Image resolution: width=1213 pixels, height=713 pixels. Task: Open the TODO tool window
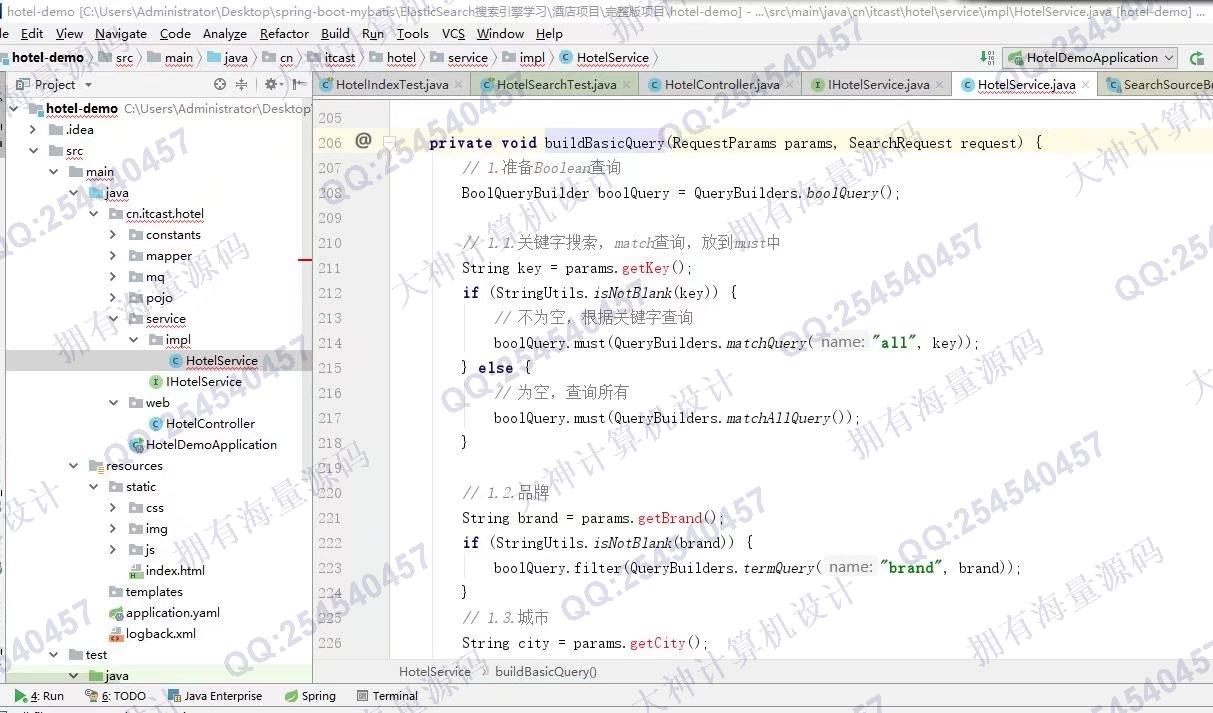tap(116, 696)
